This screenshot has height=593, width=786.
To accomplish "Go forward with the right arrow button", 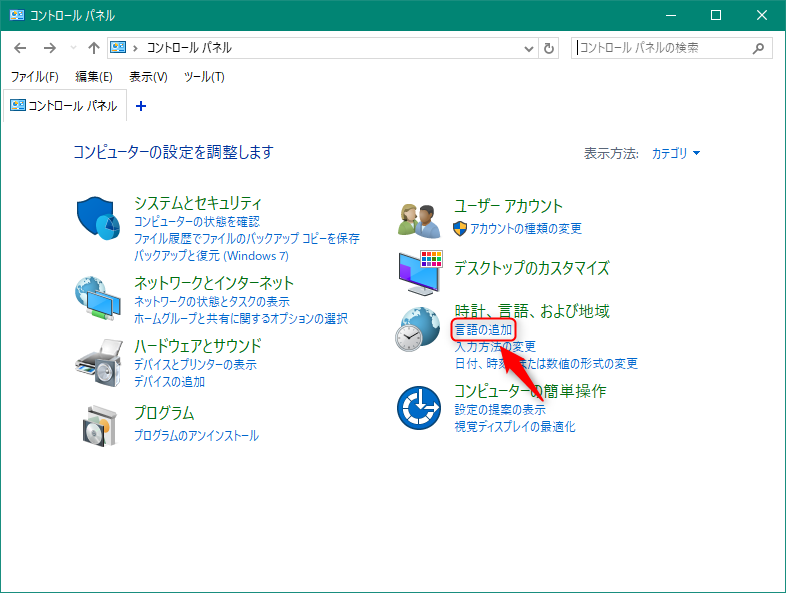I will tap(50, 48).
